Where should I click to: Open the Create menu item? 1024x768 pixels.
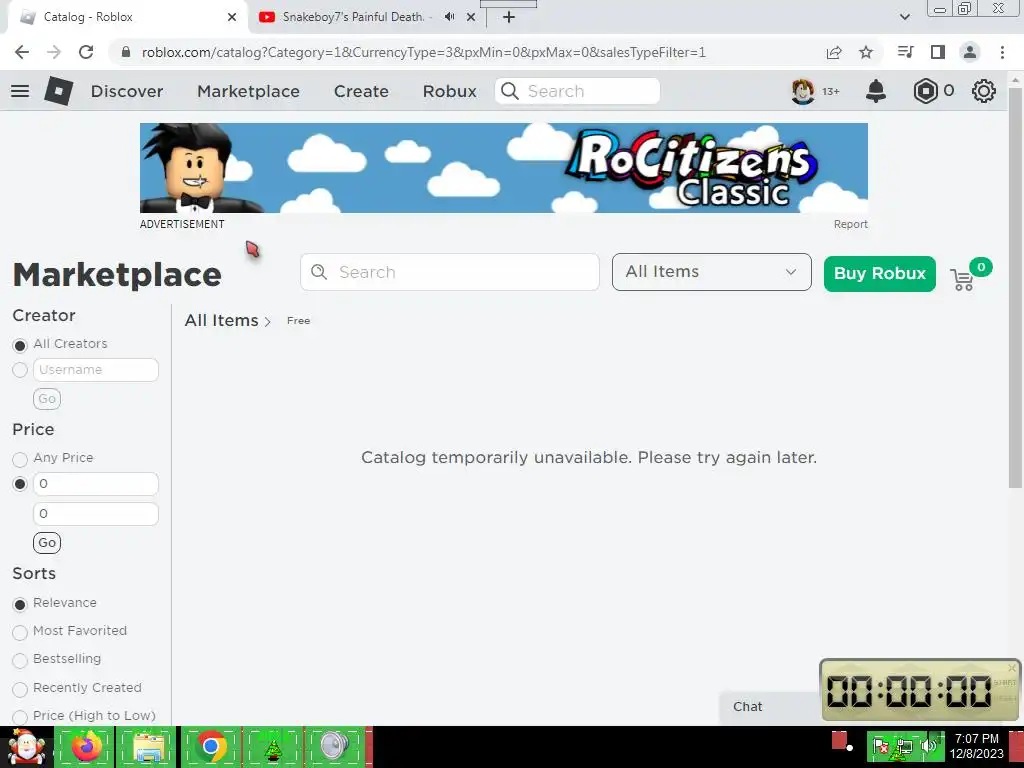[x=361, y=91]
